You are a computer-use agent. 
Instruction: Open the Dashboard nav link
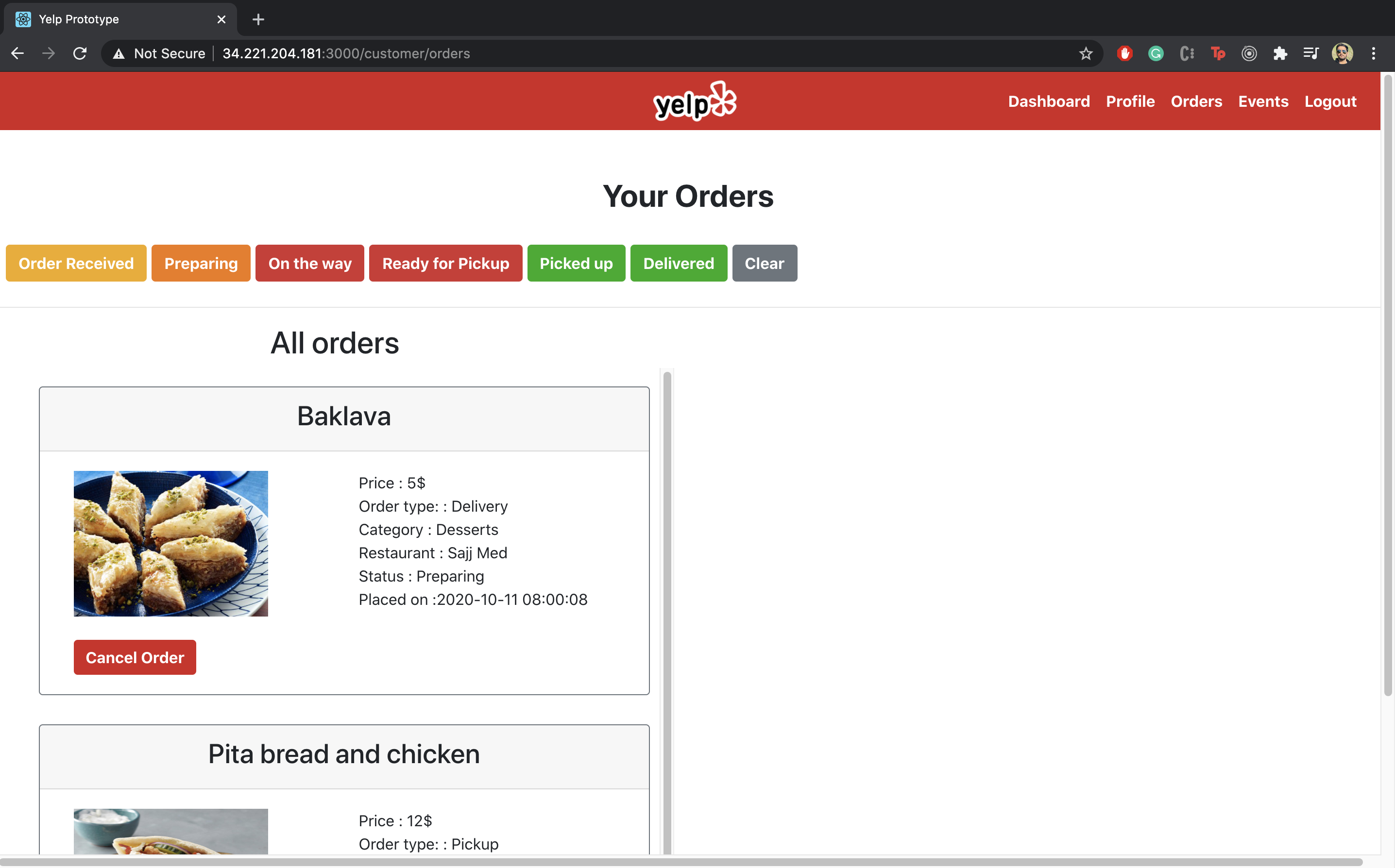1049,101
